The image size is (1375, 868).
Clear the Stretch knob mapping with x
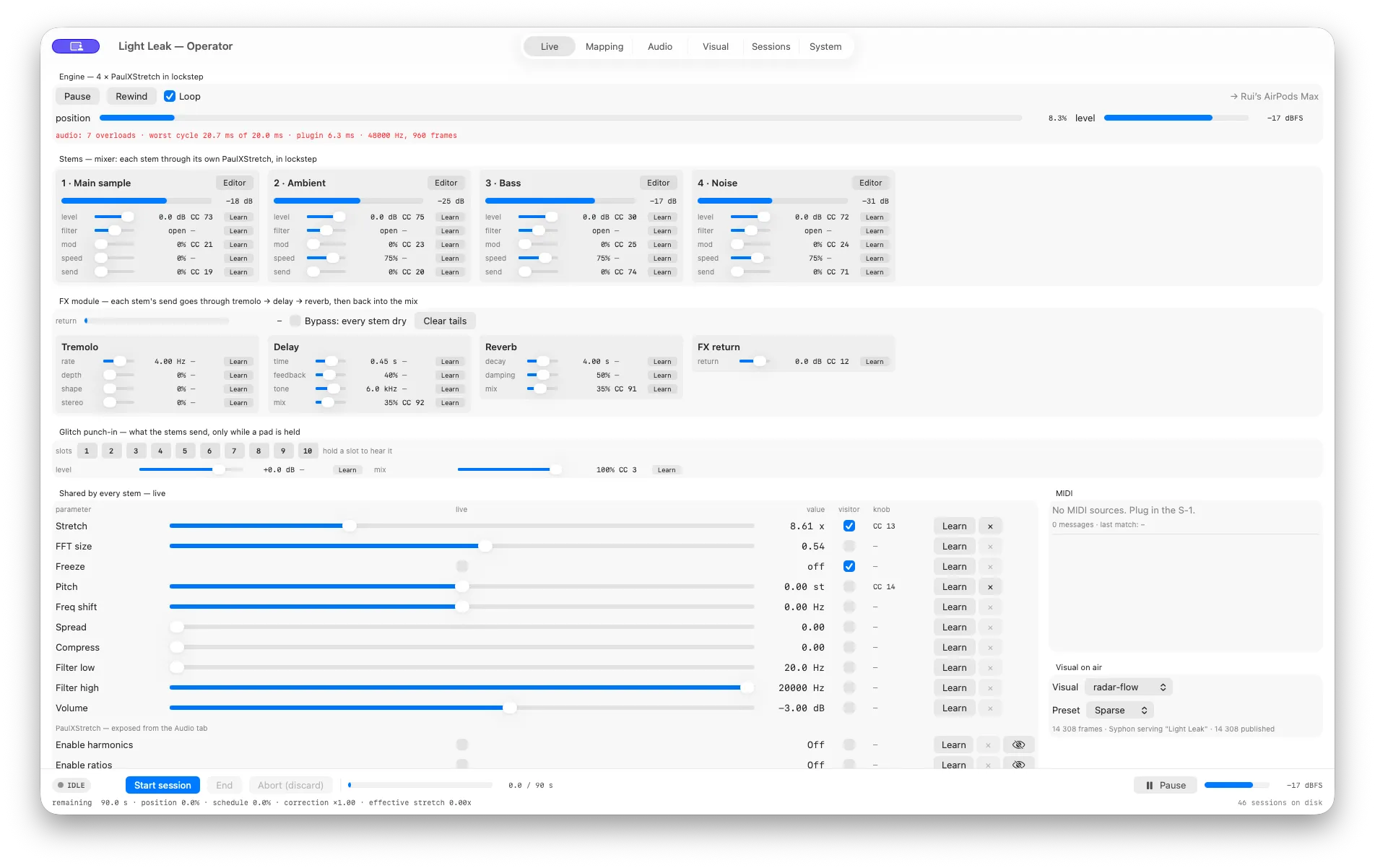click(990, 526)
